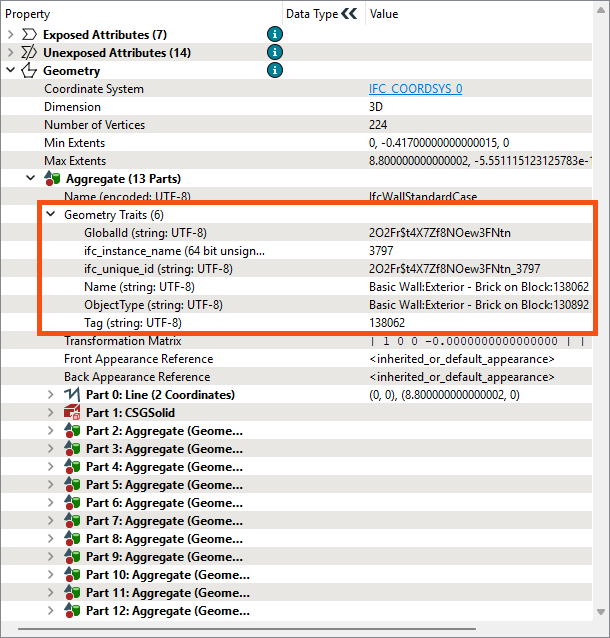Expand the Unexposed Attributes (14) section
The height and width of the screenshot is (638, 610).
pyautogui.click(x=11, y=53)
